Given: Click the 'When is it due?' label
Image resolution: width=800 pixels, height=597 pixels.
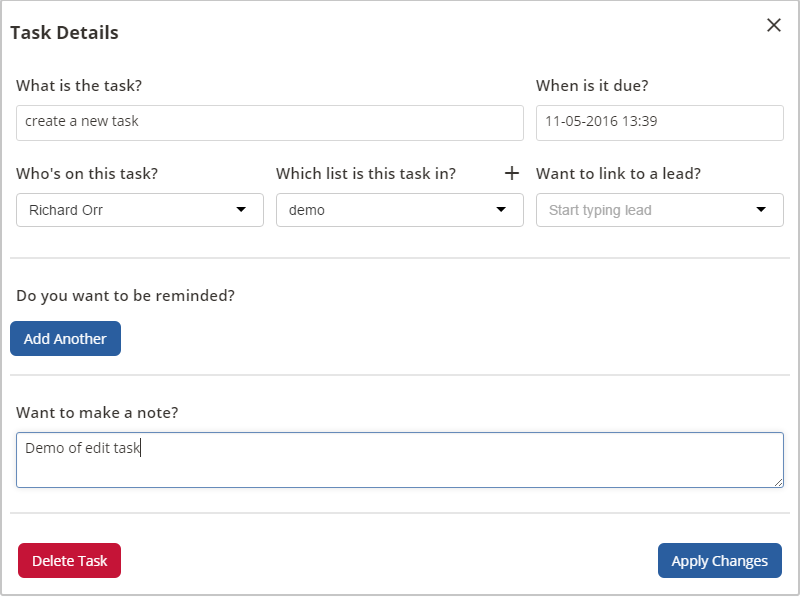Looking at the screenshot, I should [592, 85].
